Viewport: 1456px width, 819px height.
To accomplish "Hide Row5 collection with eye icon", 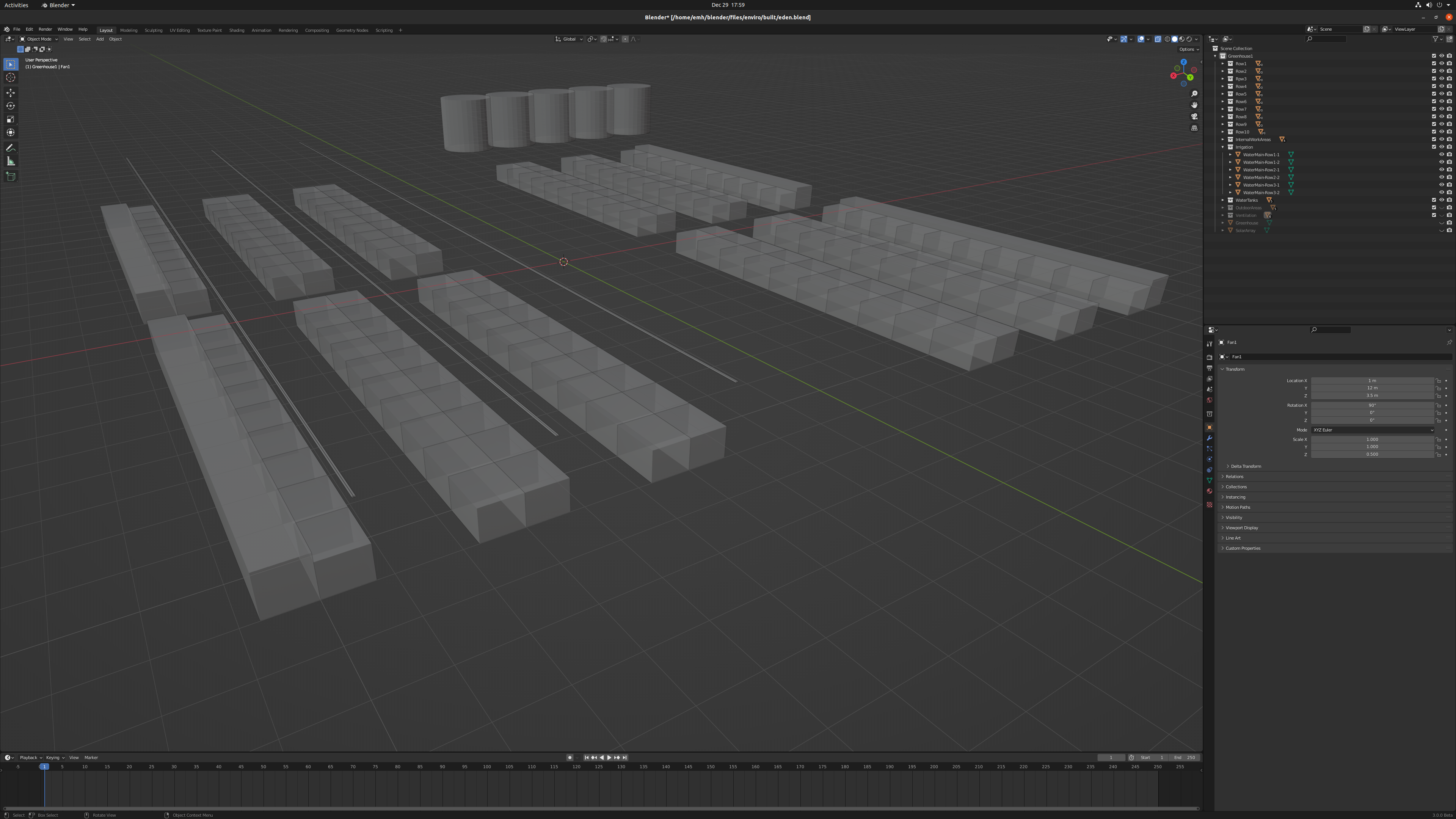I will point(1441,94).
